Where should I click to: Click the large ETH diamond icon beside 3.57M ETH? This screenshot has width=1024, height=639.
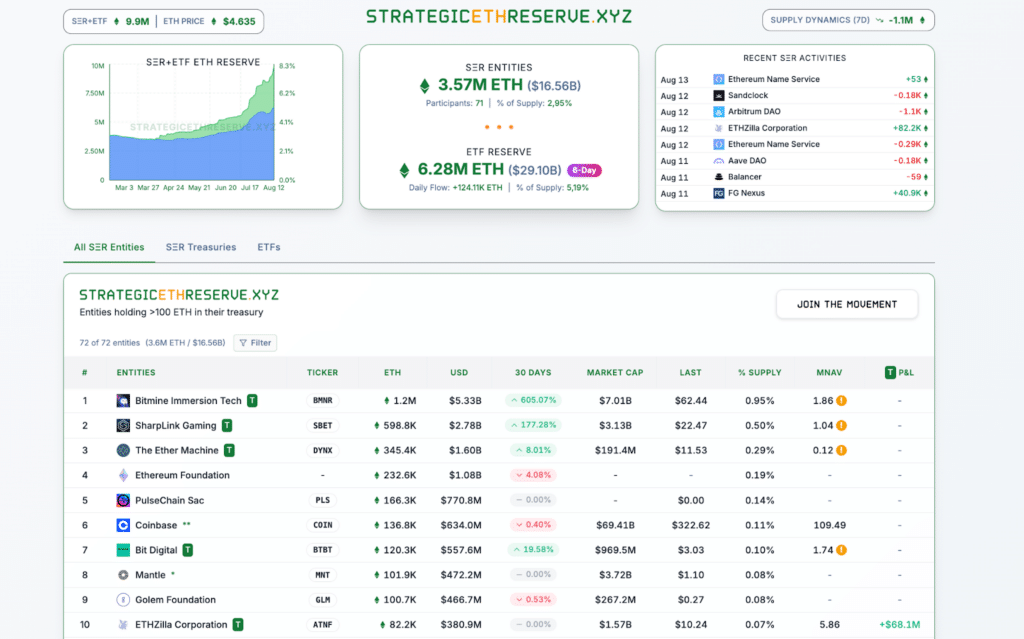coord(424,86)
